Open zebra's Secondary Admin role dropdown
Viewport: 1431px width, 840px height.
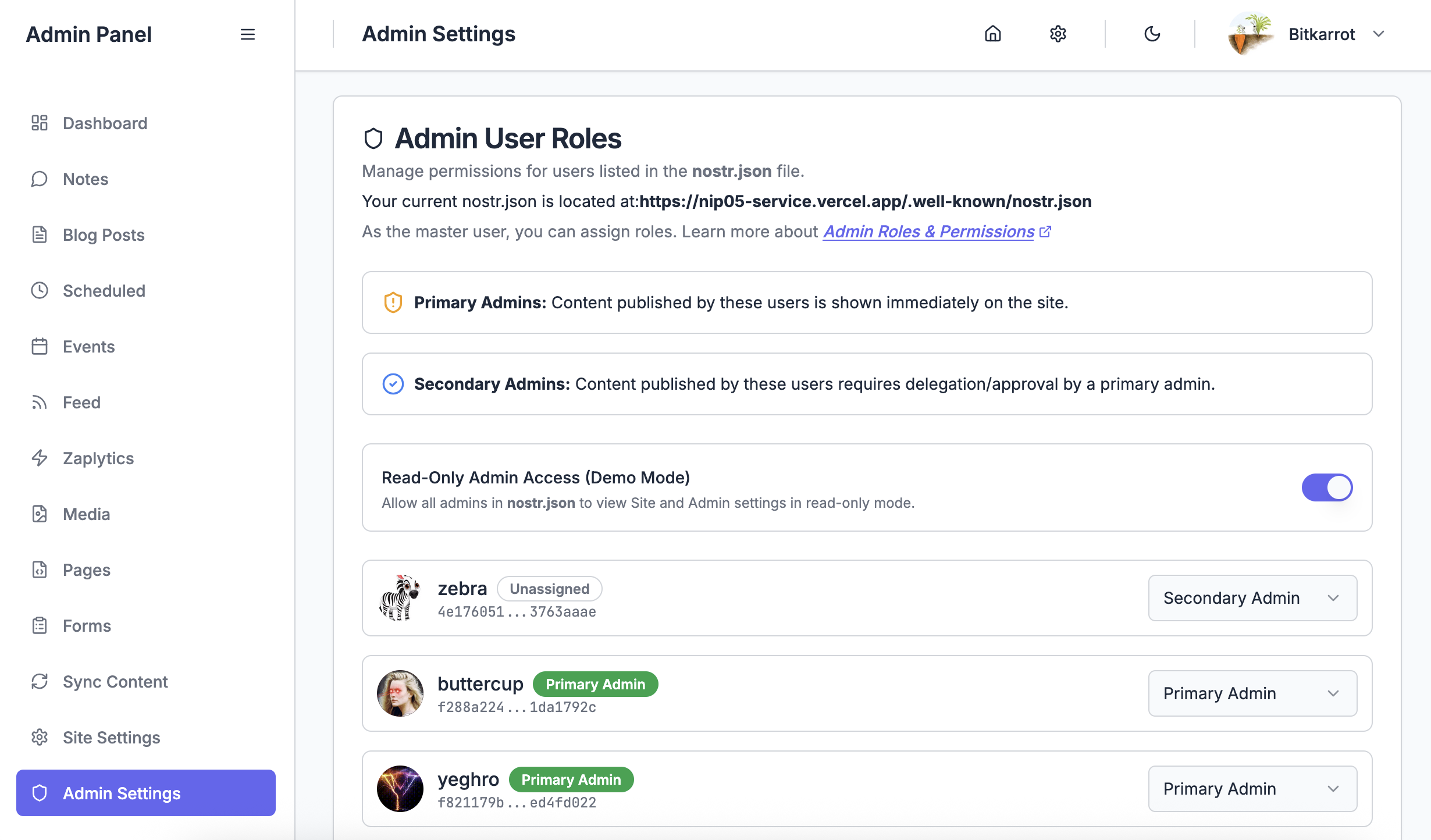[x=1252, y=598]
